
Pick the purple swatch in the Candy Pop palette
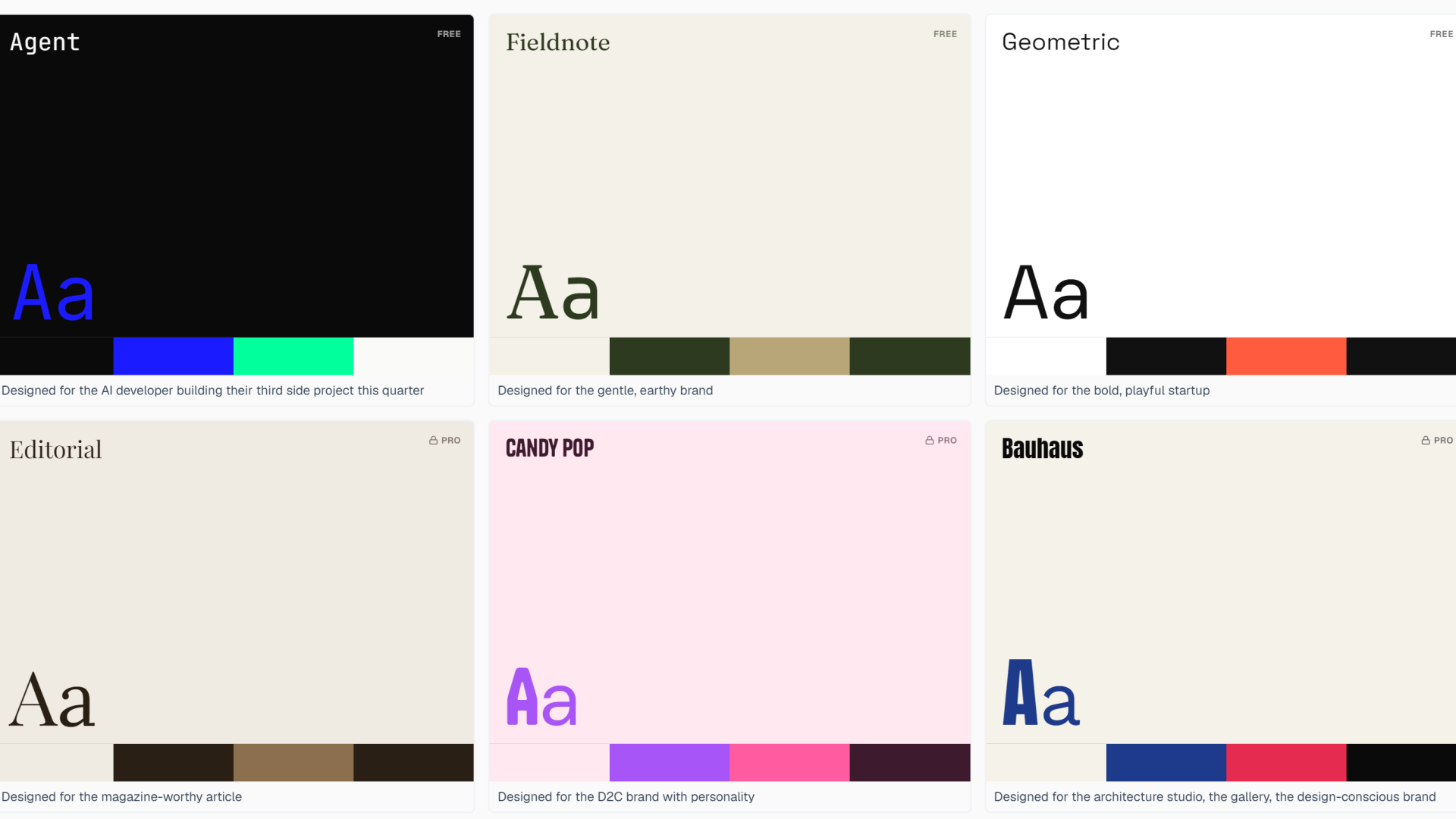pyautogui.click(x=670, y=763)
